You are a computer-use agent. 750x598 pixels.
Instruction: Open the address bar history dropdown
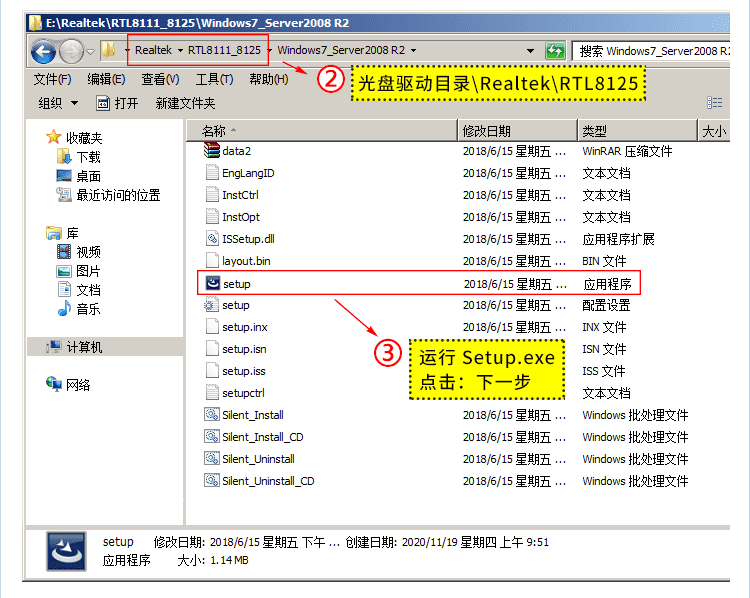point(530,51)
